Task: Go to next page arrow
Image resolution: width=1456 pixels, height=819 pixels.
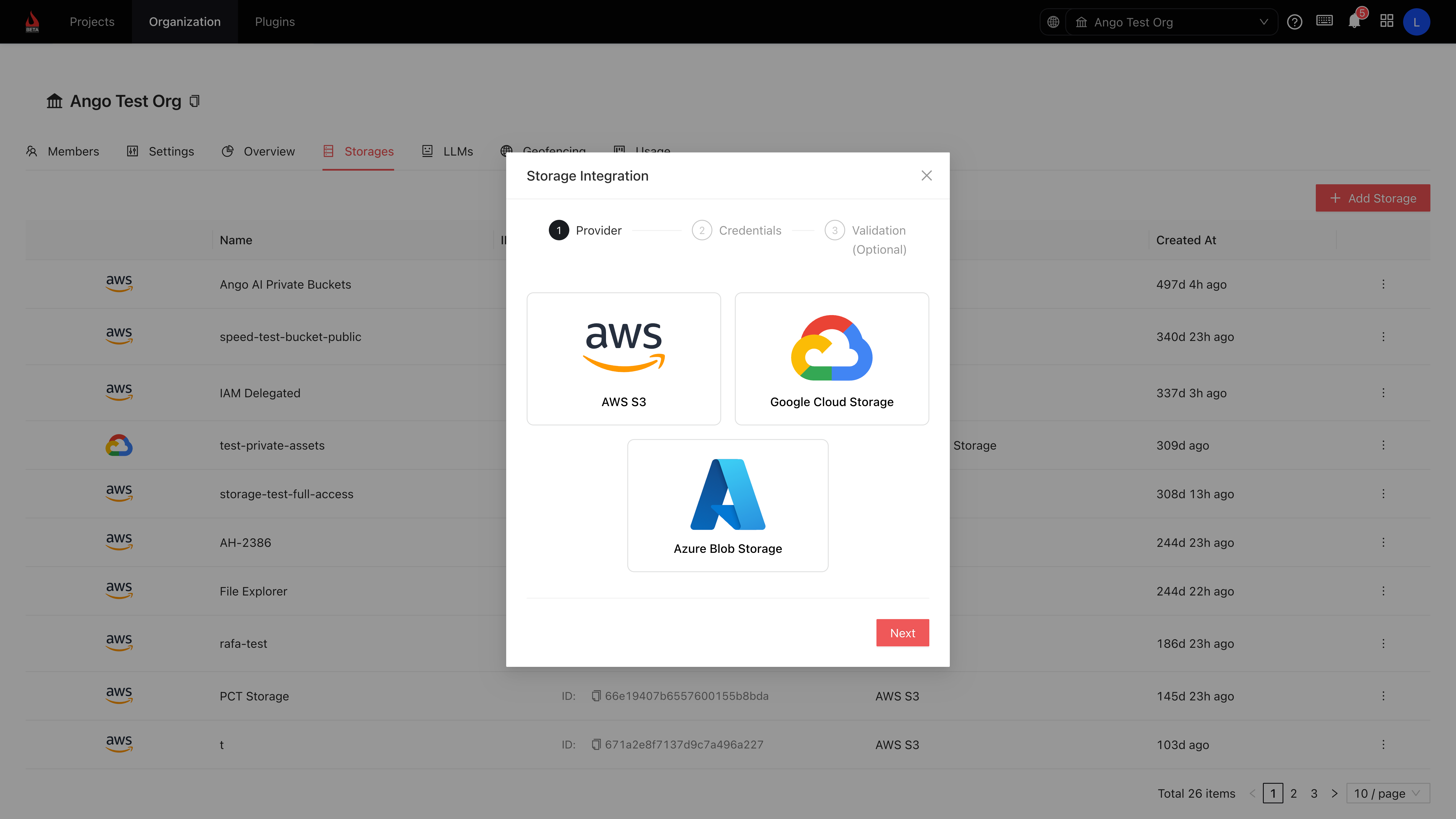Action: coord(1335,794)
